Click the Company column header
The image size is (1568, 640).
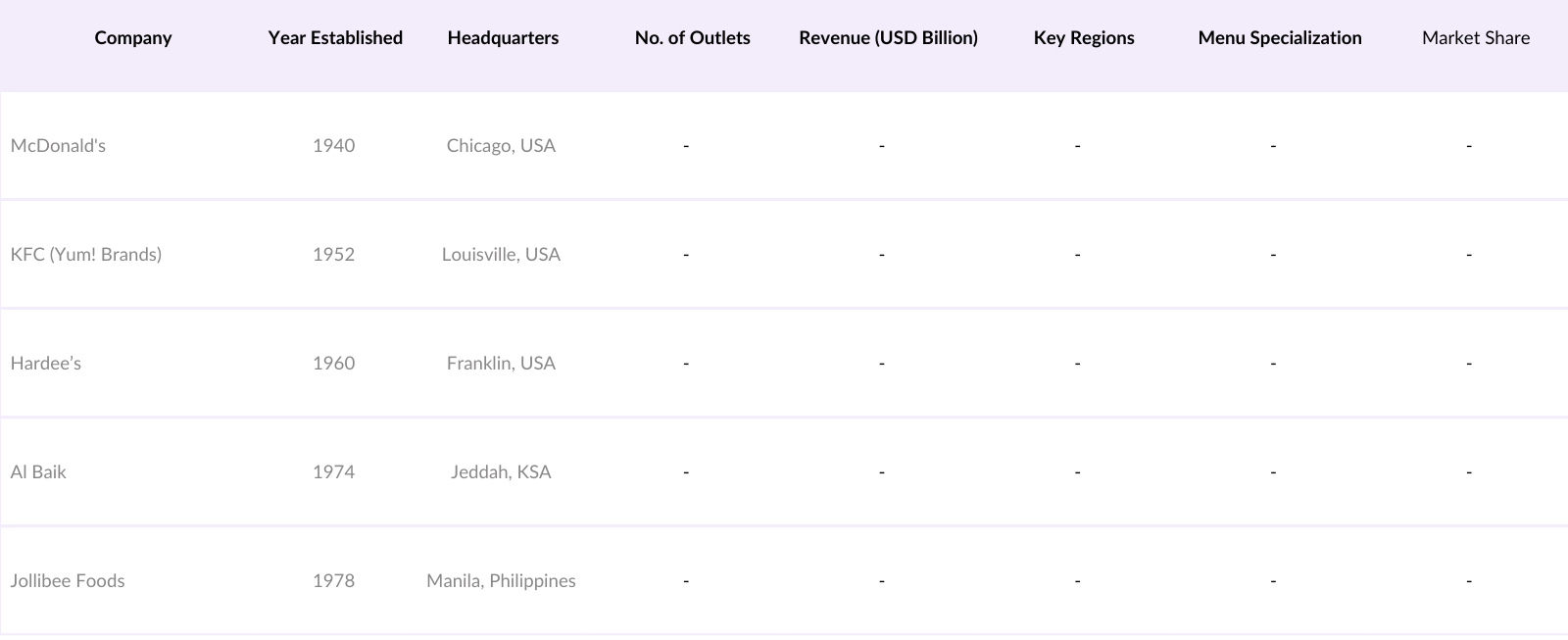[x=133, y=38]
